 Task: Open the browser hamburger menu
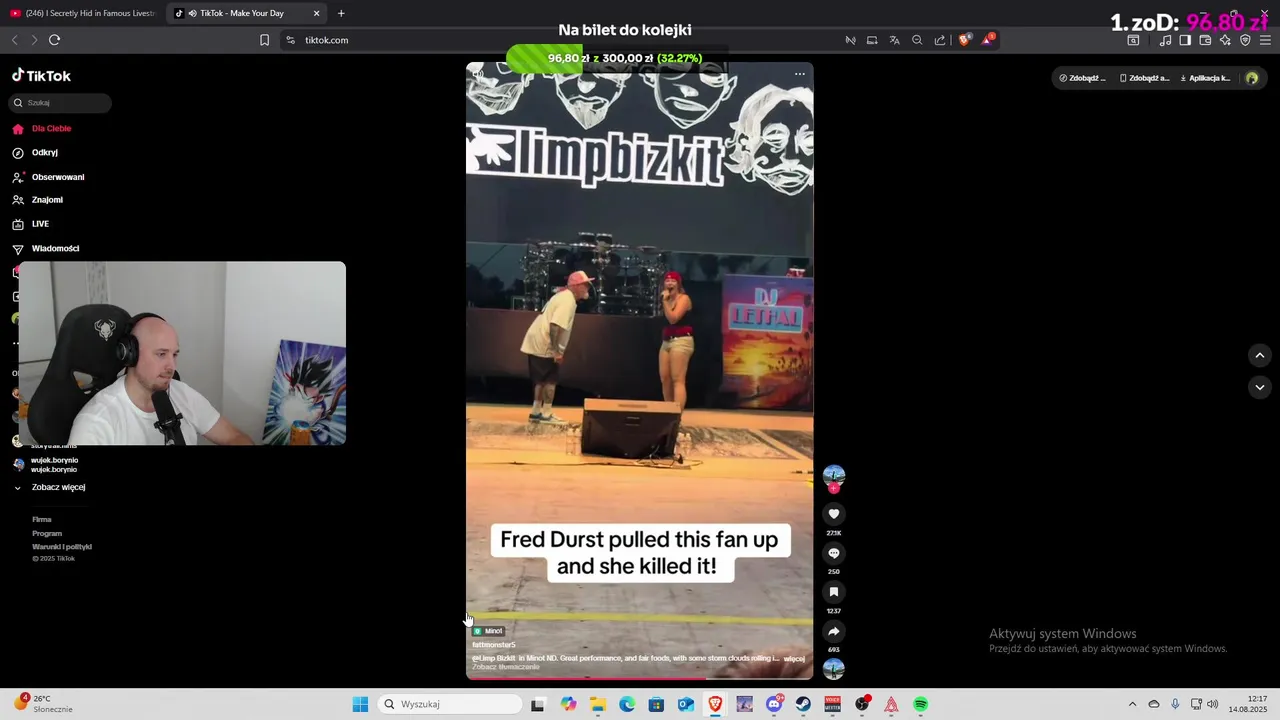point(1266,40)
